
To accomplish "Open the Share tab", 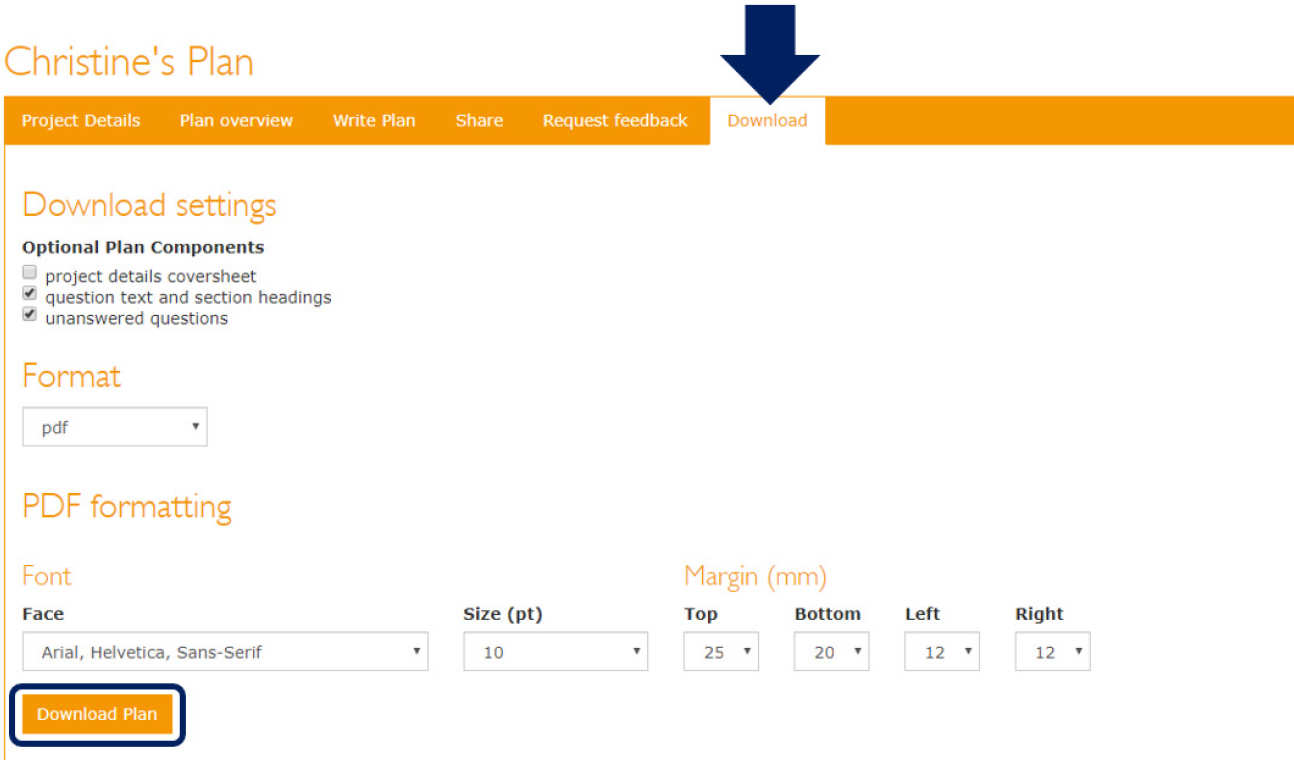I will (479, 121).
